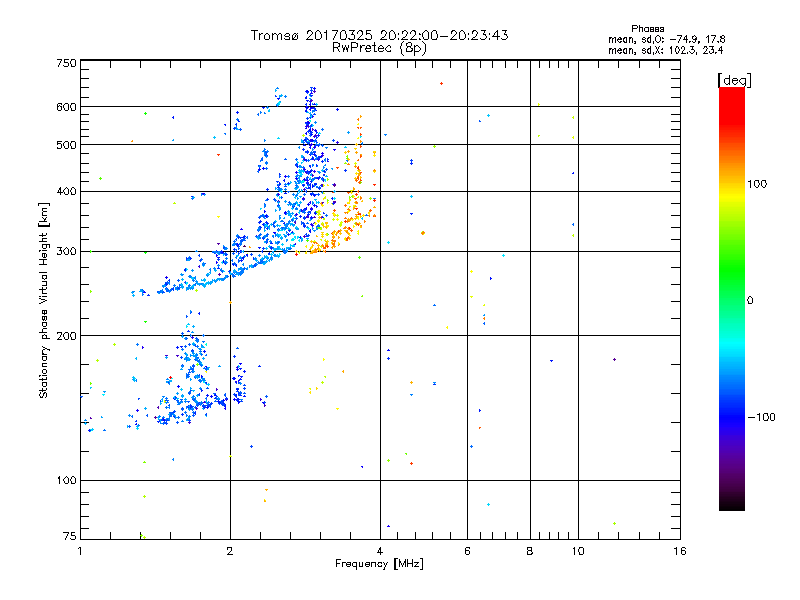800x600 pixels.
Task: Click the y-axis '100' height tick label
Action: (x=66, y=480)
